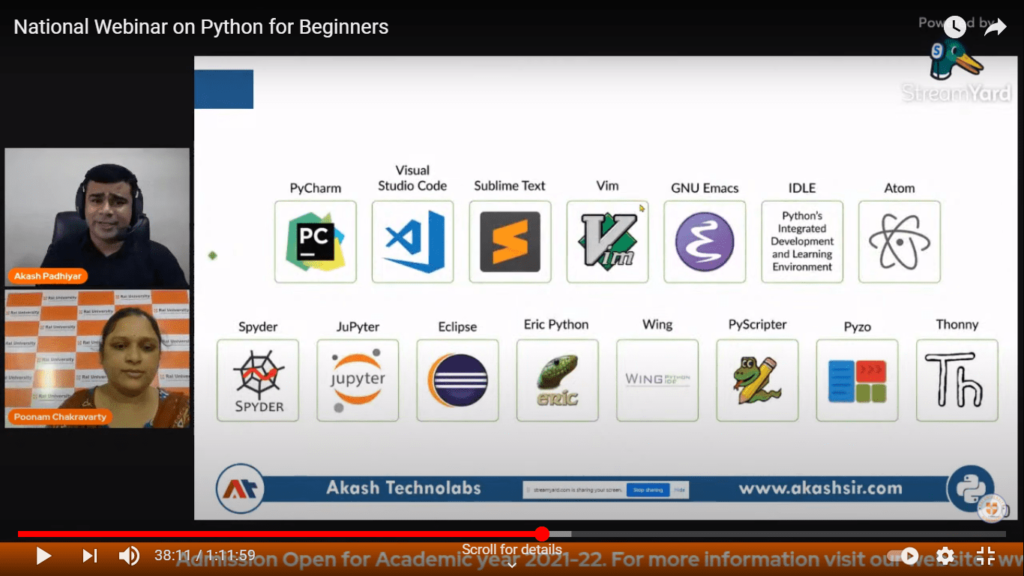1024x576 pixels.
Task: Click the Sublime Text logo tile
Action: [510, 242]
